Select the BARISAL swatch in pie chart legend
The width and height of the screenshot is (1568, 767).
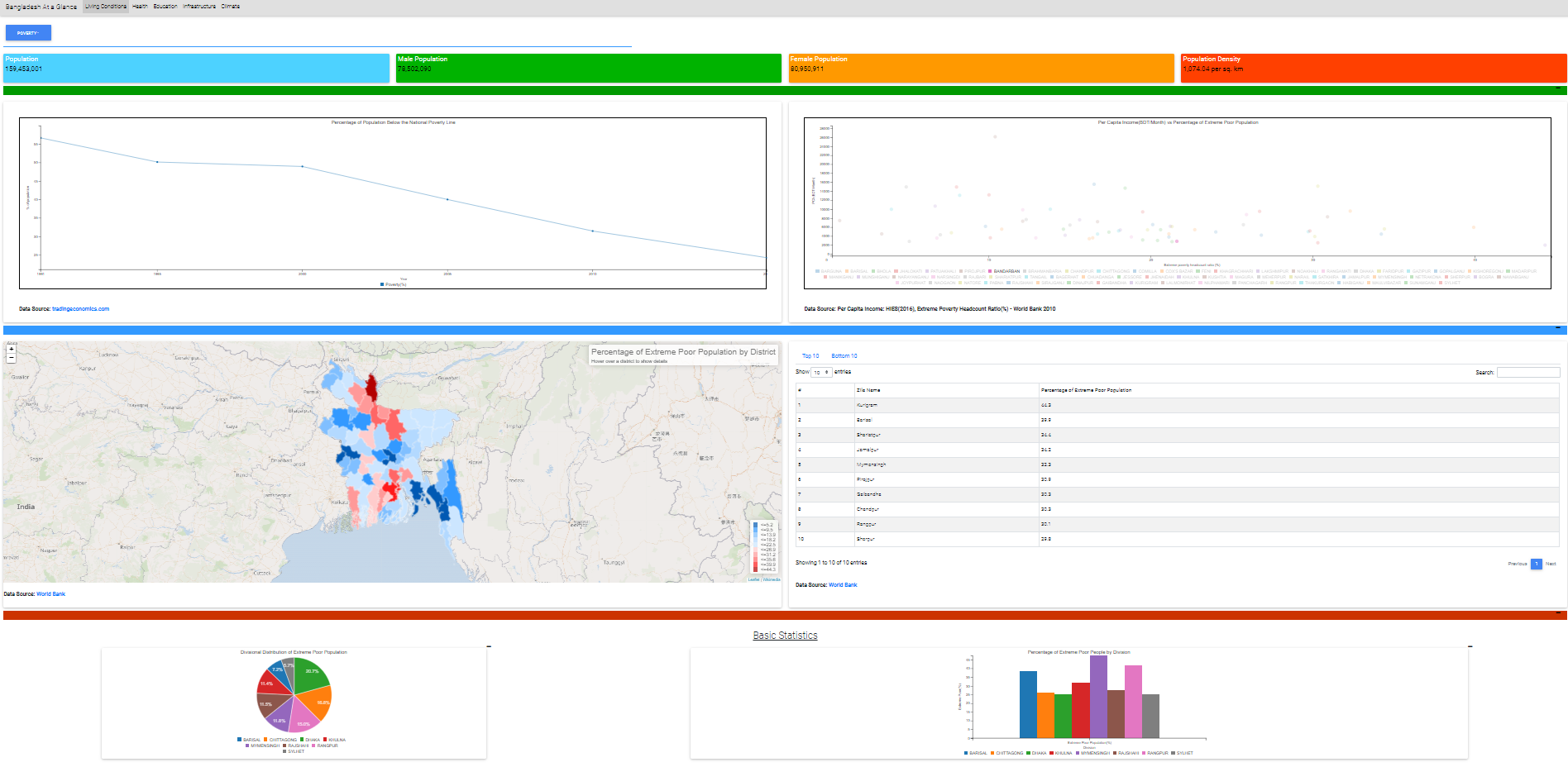click(239, 740)
